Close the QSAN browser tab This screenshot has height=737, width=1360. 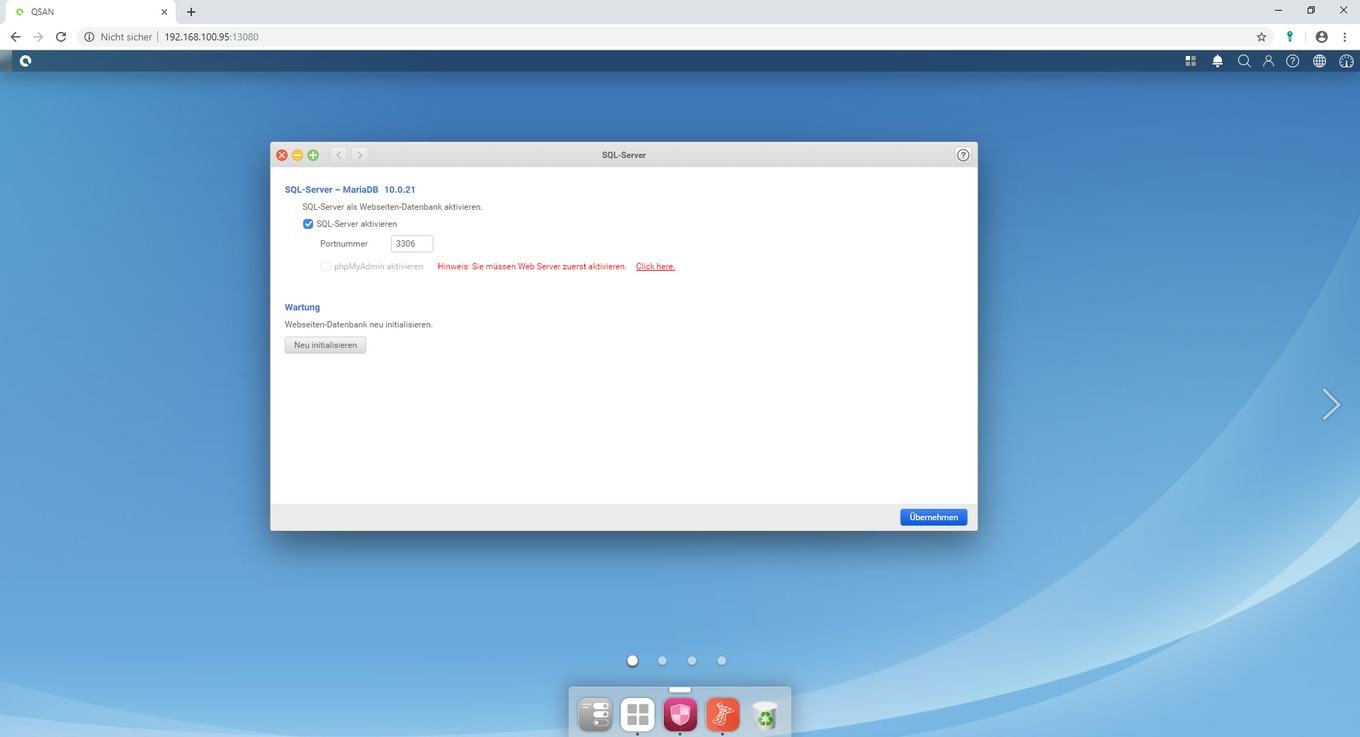click(164, 12)
